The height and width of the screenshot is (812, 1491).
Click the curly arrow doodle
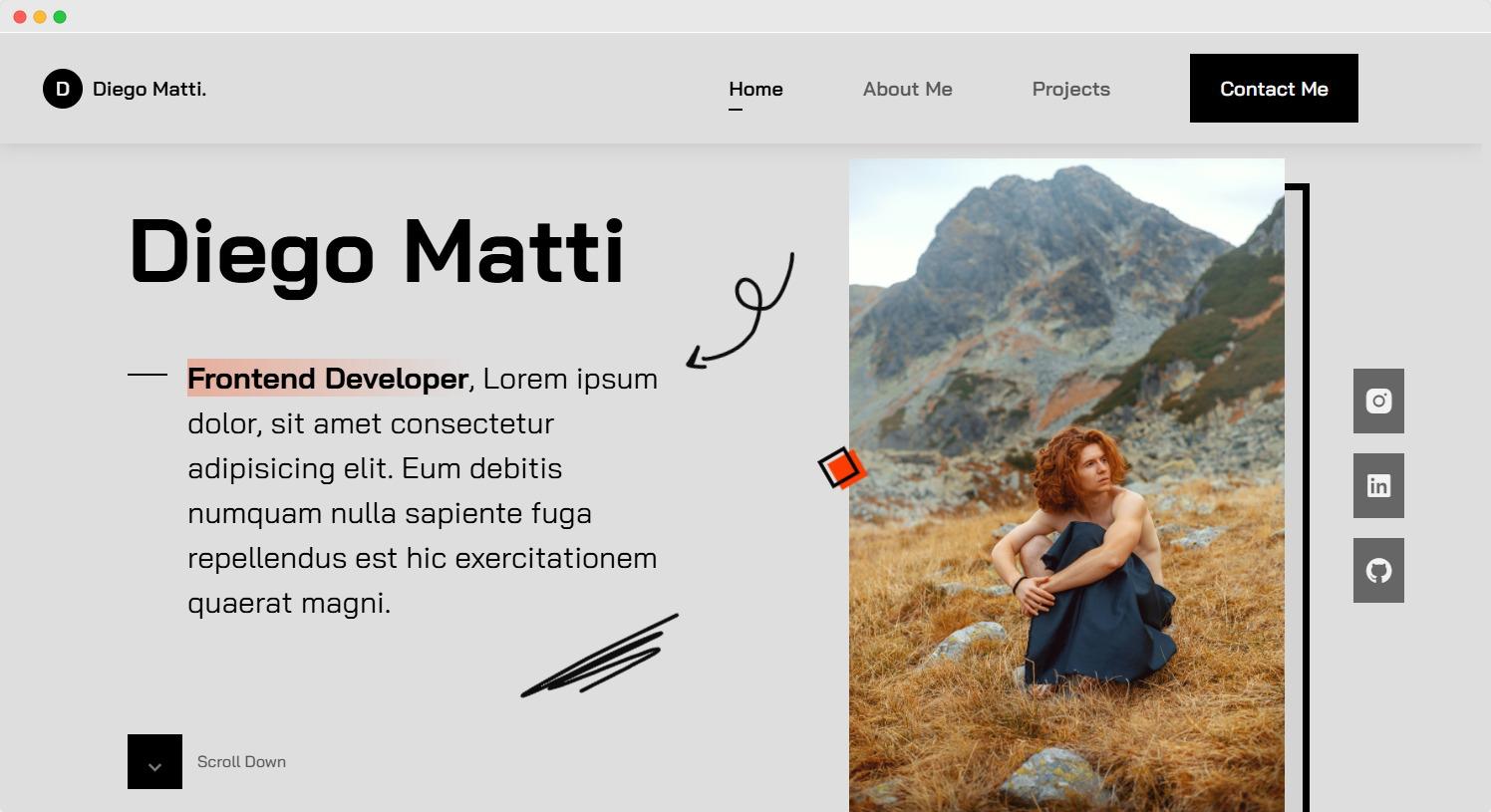pos(741,311)
